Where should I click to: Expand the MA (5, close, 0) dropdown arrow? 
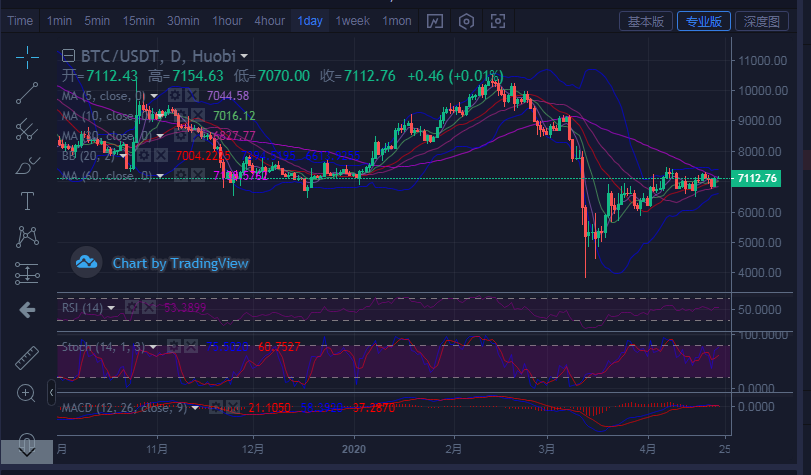click(x=154, y=96)
